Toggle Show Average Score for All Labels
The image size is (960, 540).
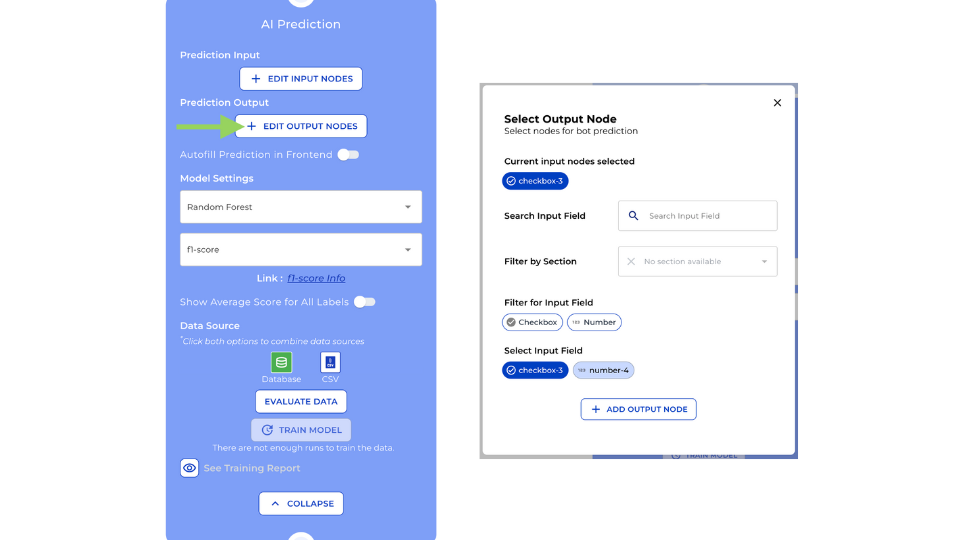tap(364, 302)
